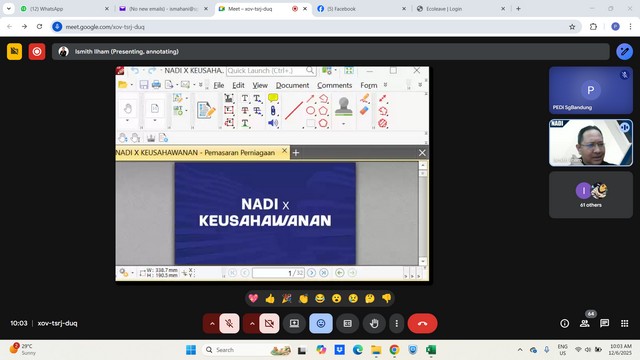640x360 pixels.
Task: Click the red leave call button
Action: [422, 323]
